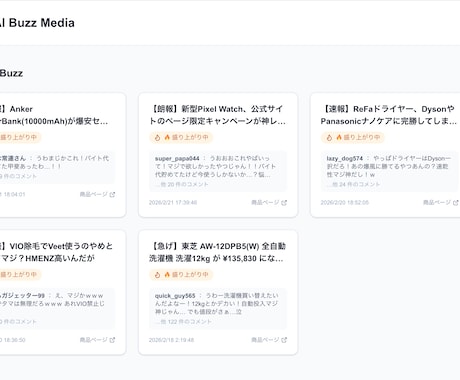This screenshot has height=380, width=460.
Task: Show 他 122 件のコメント on Toshiba washer card
Action: click(x=183, y=322)
